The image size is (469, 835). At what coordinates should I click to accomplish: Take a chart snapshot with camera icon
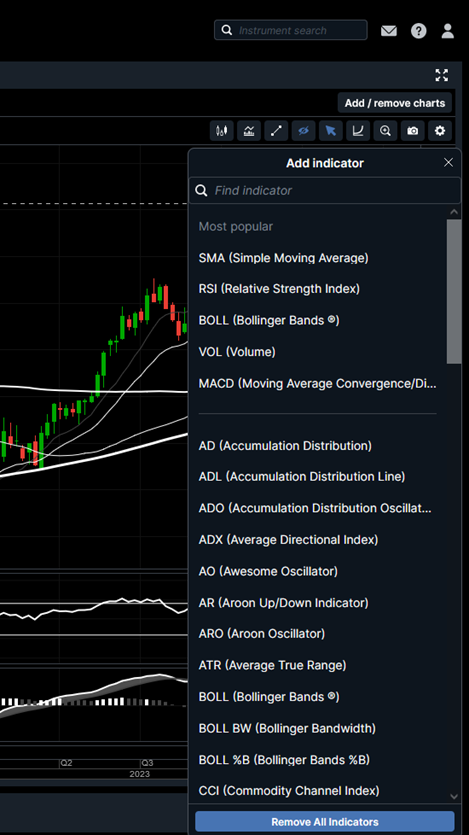[x=413, y=130]
